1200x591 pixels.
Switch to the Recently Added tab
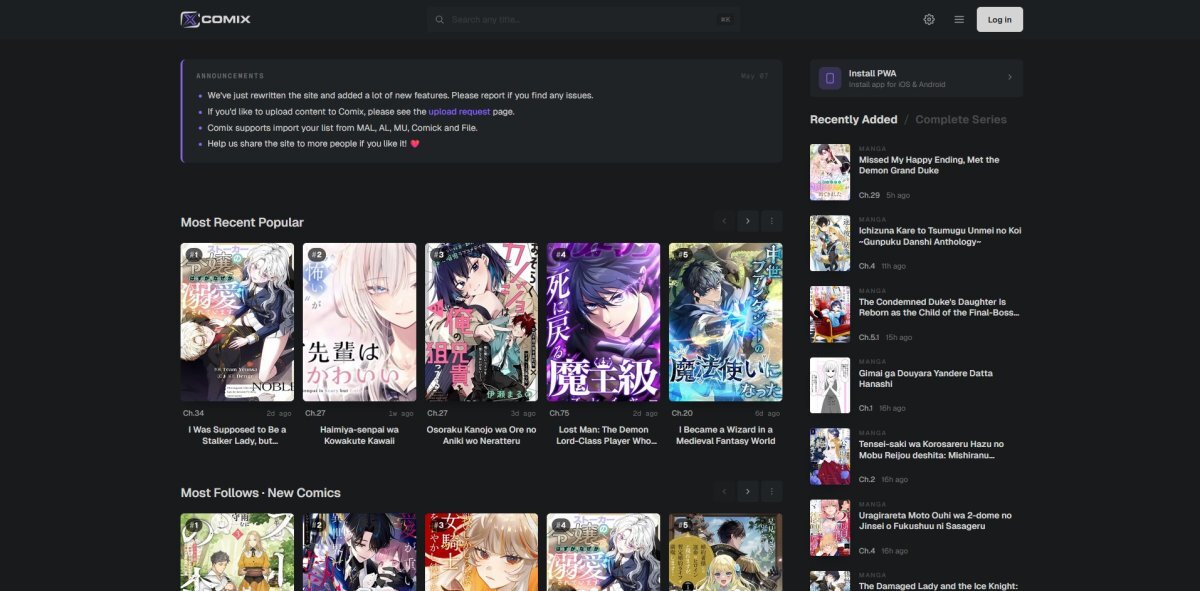coord(854,119)
